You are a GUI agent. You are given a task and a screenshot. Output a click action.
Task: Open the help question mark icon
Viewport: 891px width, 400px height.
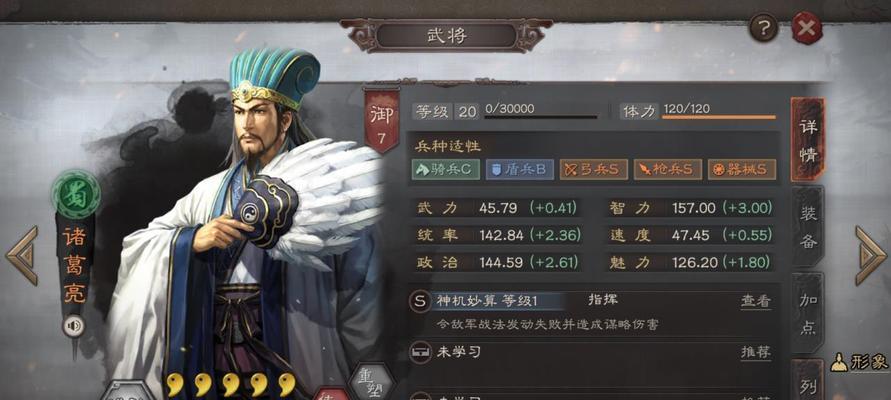764,28
